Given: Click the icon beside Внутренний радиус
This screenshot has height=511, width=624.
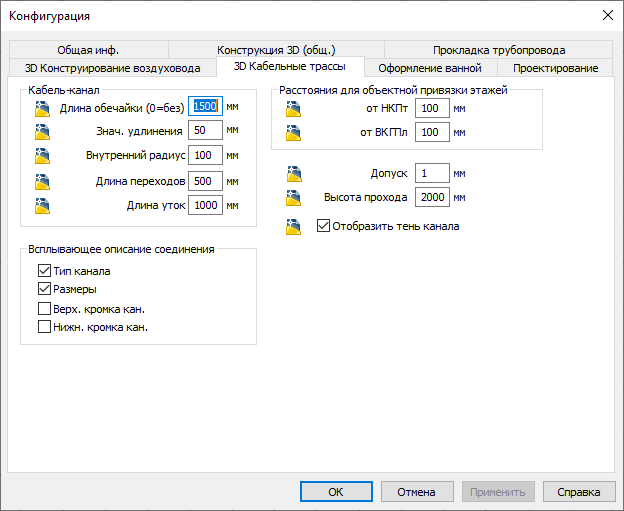Looking at the screenshot, I should click(x=42, y=156).
